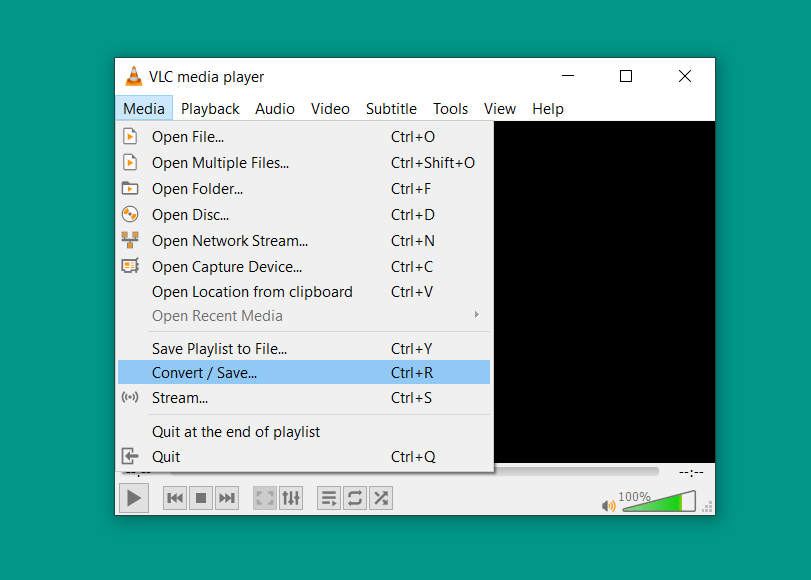
Task: Expand Open Recent Media submenu arrow
Action: pos(476,315)
